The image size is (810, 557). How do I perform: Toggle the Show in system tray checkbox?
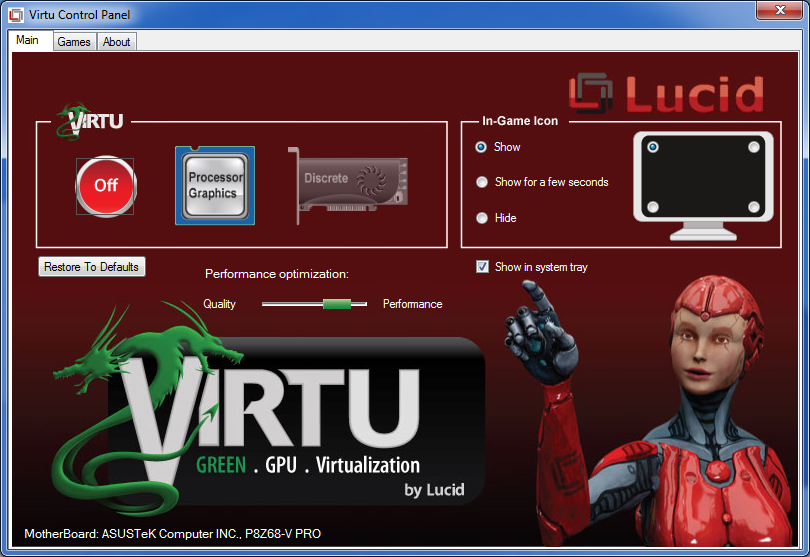pyautogui.click(x=483, y=267)
